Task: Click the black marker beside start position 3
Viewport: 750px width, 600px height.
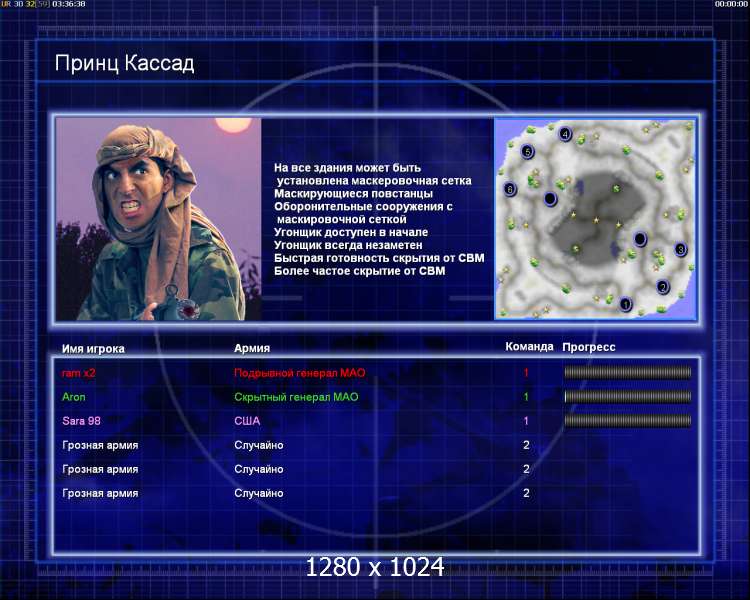Action: tap(640, 238)
